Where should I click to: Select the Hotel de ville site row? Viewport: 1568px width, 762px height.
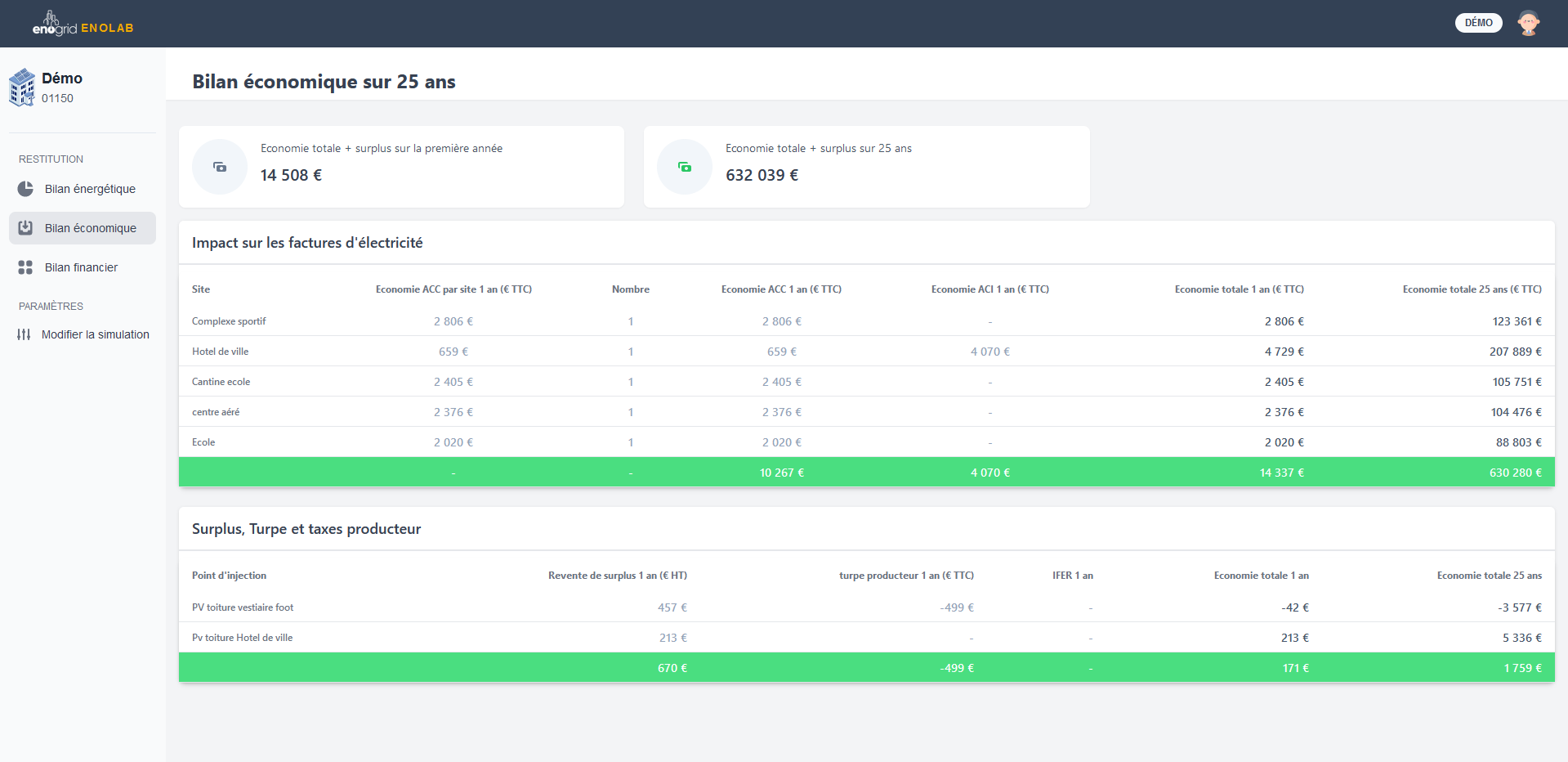[221, 352]
